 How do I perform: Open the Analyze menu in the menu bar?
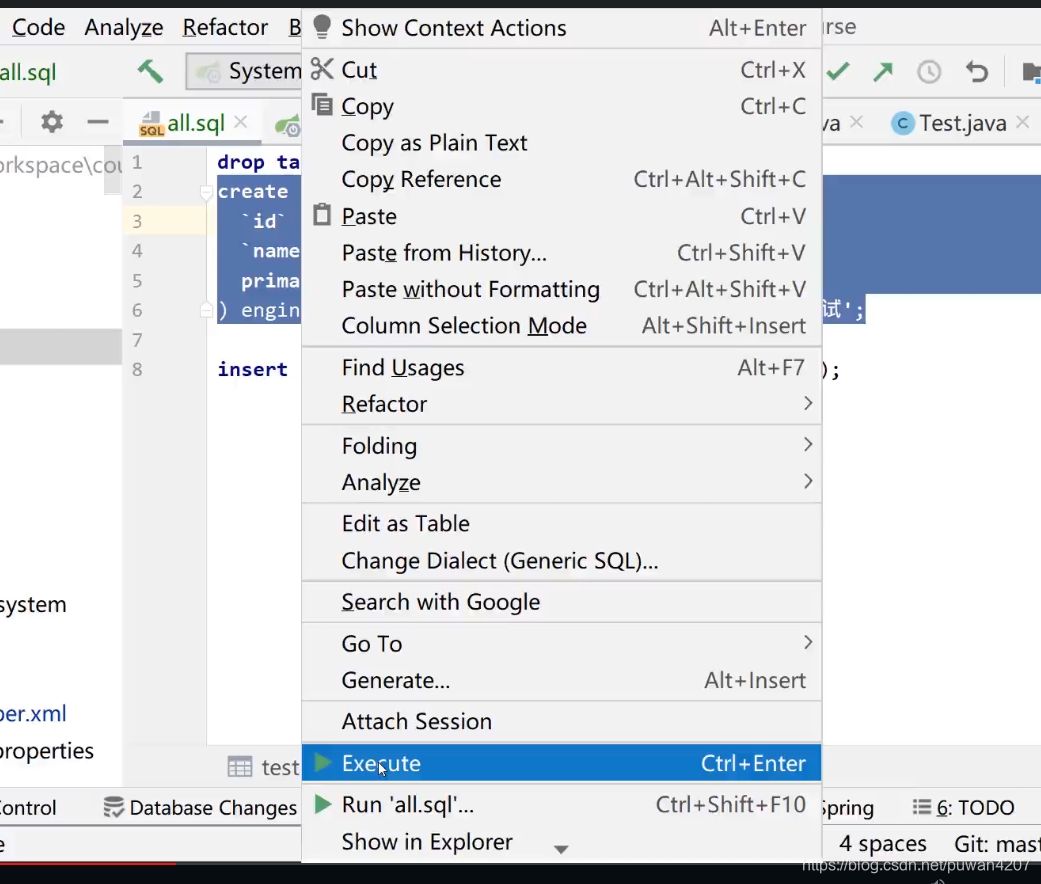[123, 27]
